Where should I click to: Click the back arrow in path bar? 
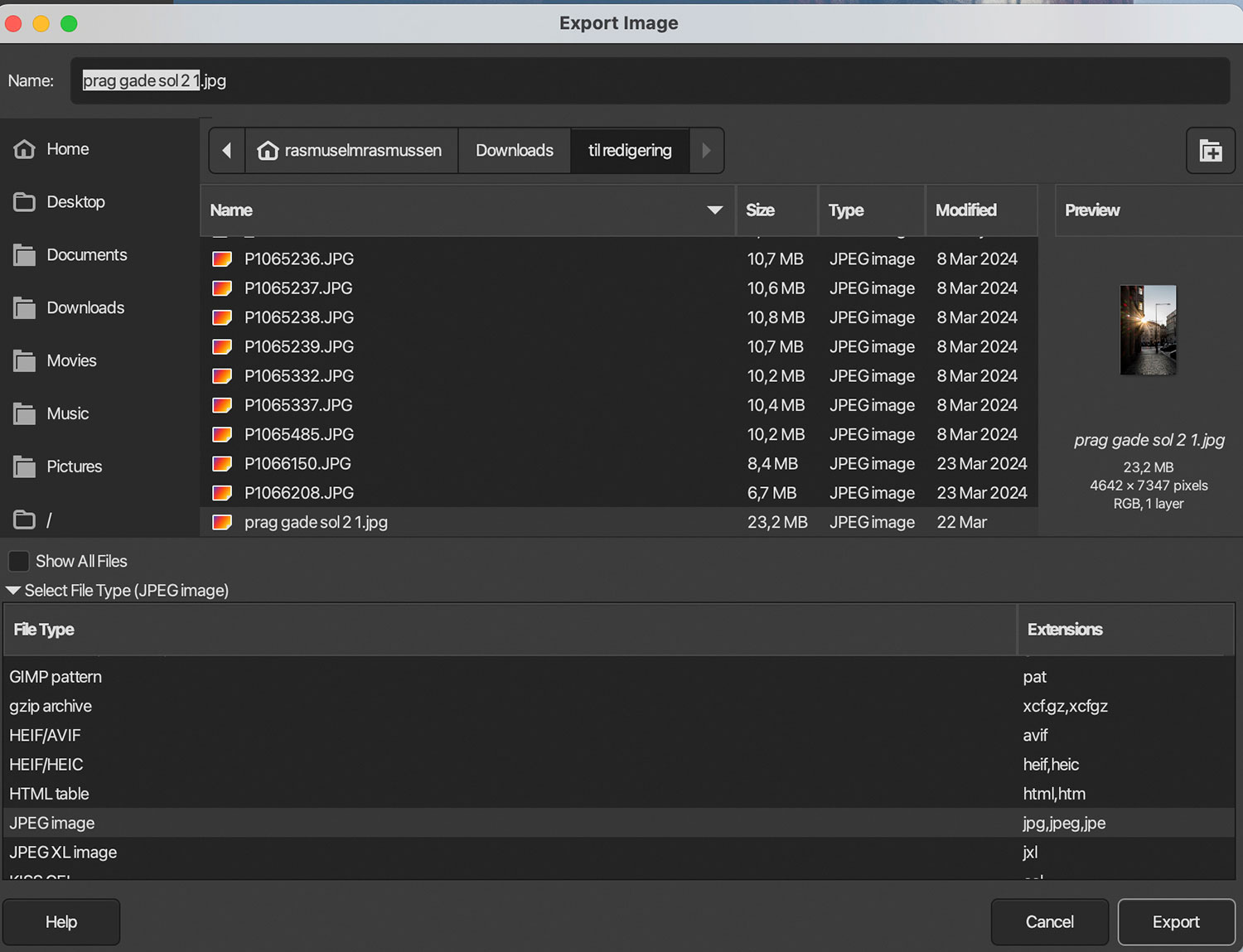click(x=227, y=151)
